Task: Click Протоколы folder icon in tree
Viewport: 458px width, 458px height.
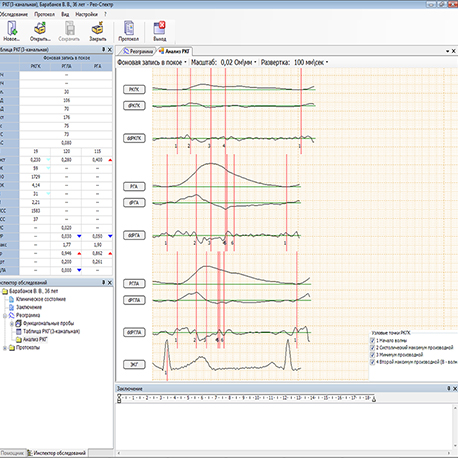Action: tap(12, 348)
